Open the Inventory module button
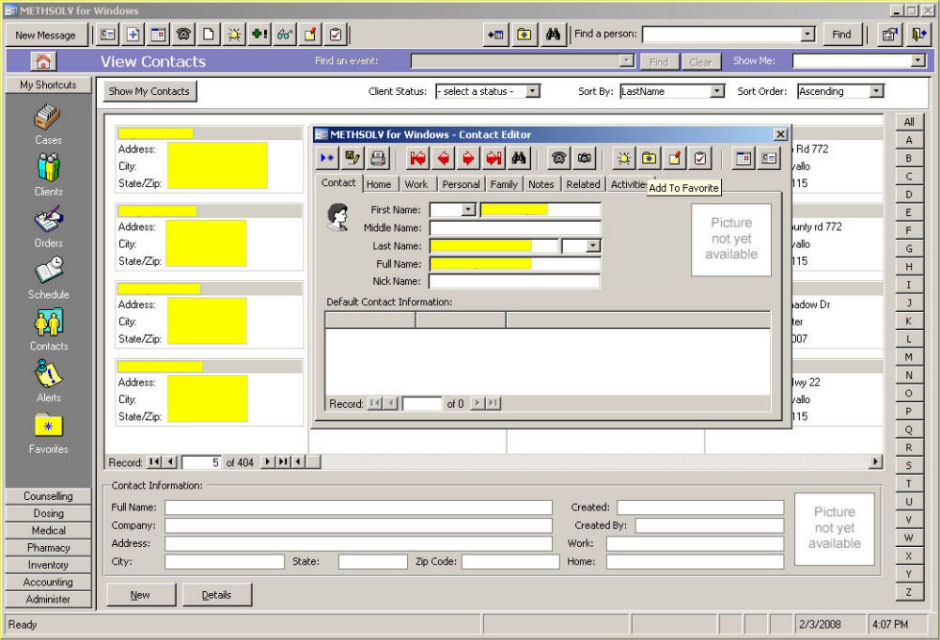Screen dimensions: 940x640 (48, 564)
